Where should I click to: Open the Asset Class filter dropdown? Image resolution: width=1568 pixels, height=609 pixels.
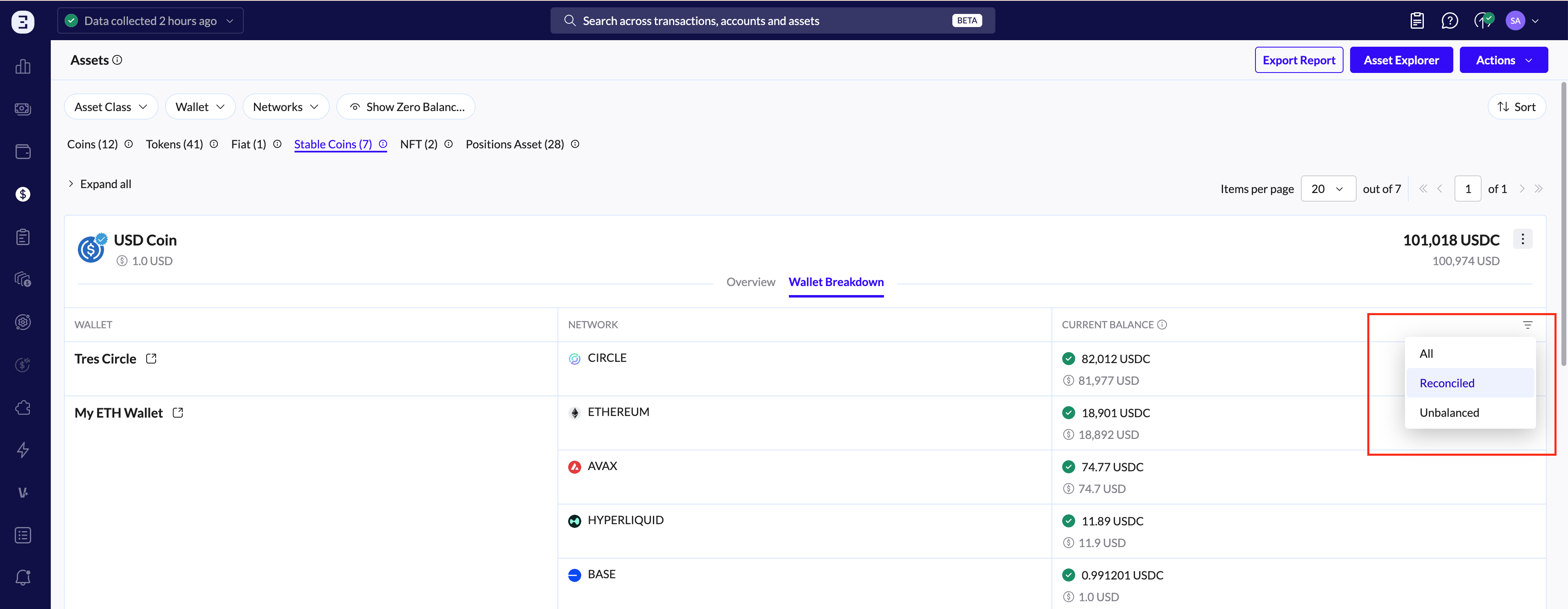(111, 107)
